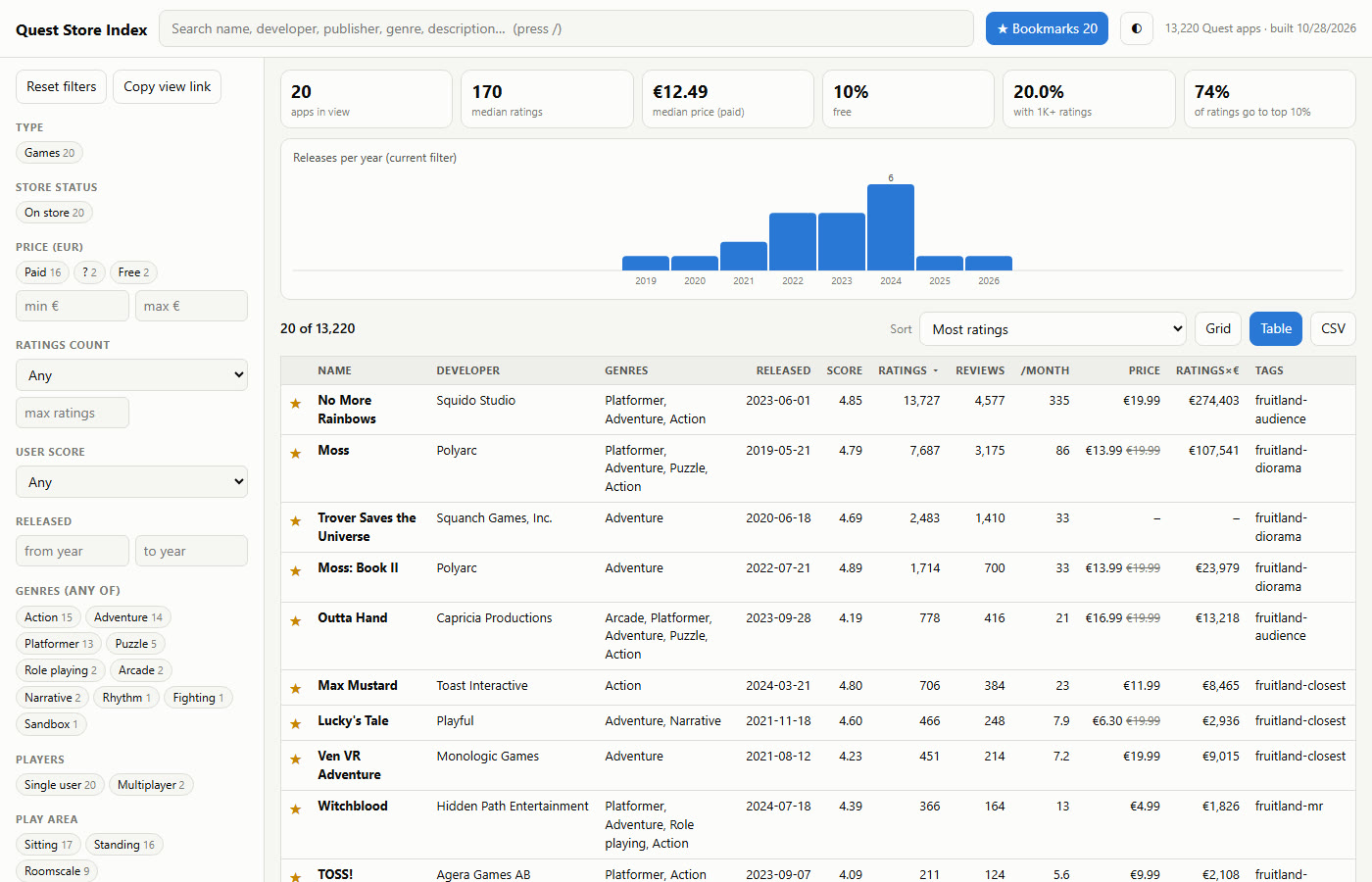Open the Sort 'Most ratings' dropdown
Image resolution: width=1372 pixels, height=882 pixels.
click(1053, 329)
